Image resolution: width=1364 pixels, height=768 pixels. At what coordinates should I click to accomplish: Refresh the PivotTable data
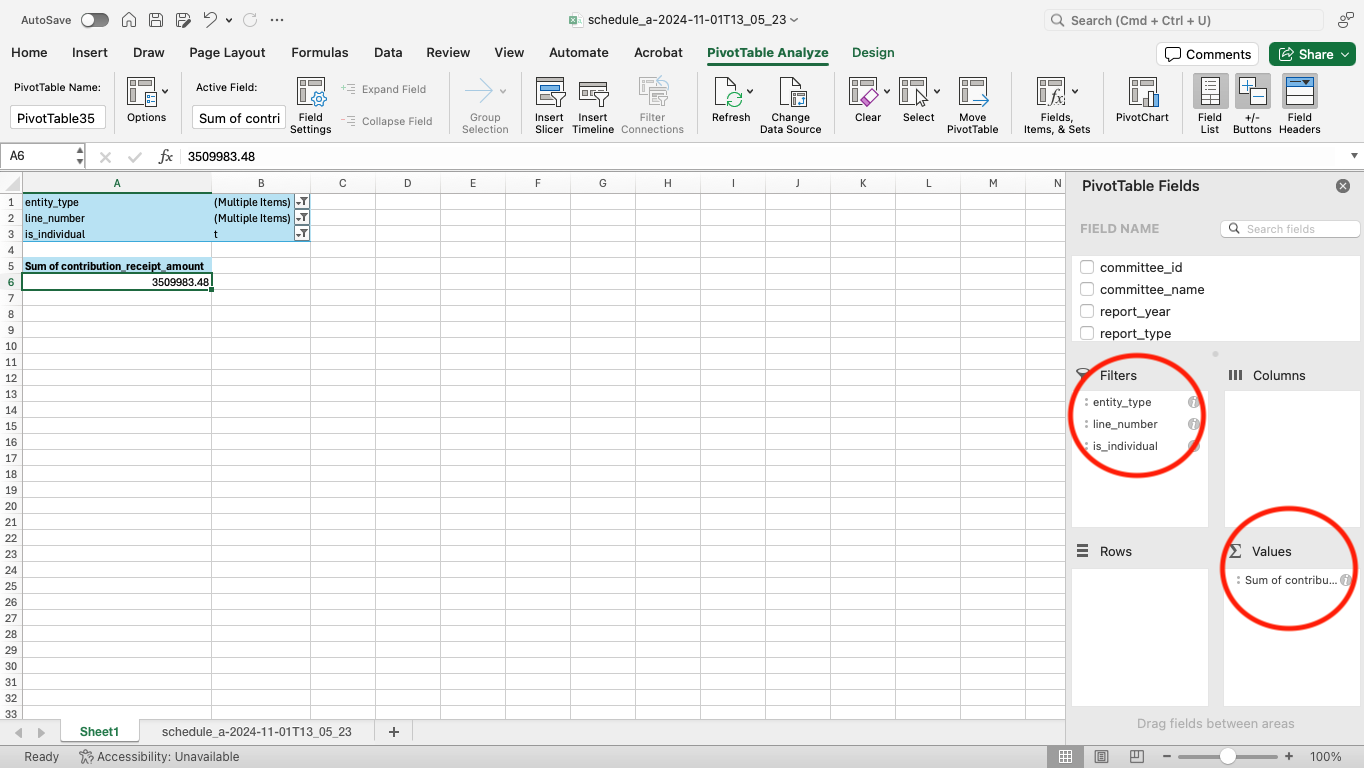click(x=731, y=101)
